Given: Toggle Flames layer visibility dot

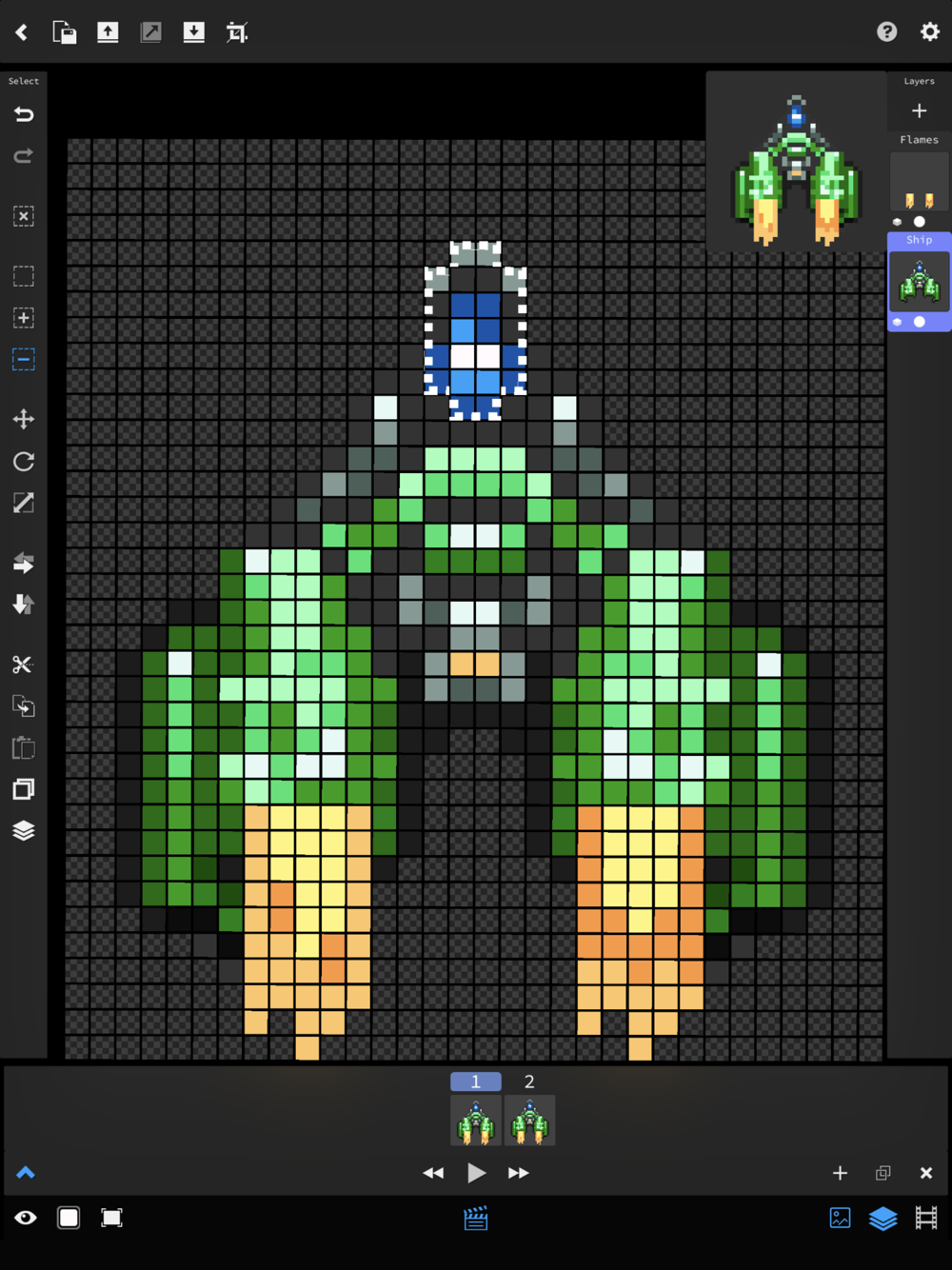Looking at the screenshot, I should point(920,222).
